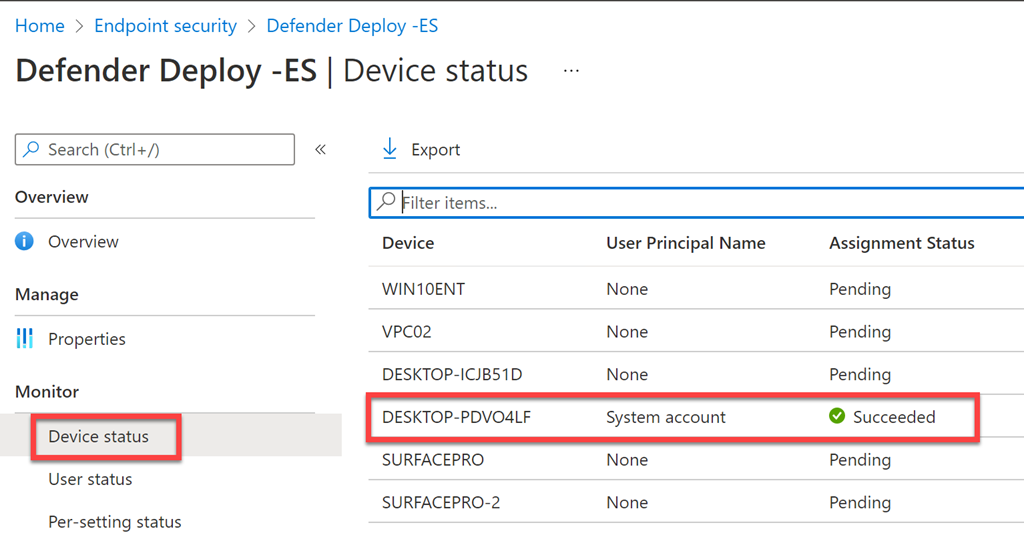This screenshot has height=551, width=1024.
Task: Sort by Assignment Status column header
Action: (901, 243)
